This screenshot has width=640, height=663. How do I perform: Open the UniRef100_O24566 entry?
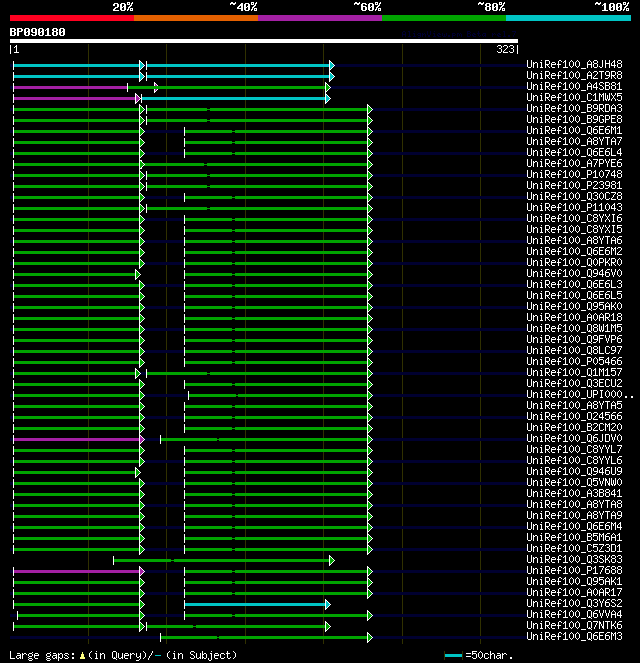click(x=574, y=416)
